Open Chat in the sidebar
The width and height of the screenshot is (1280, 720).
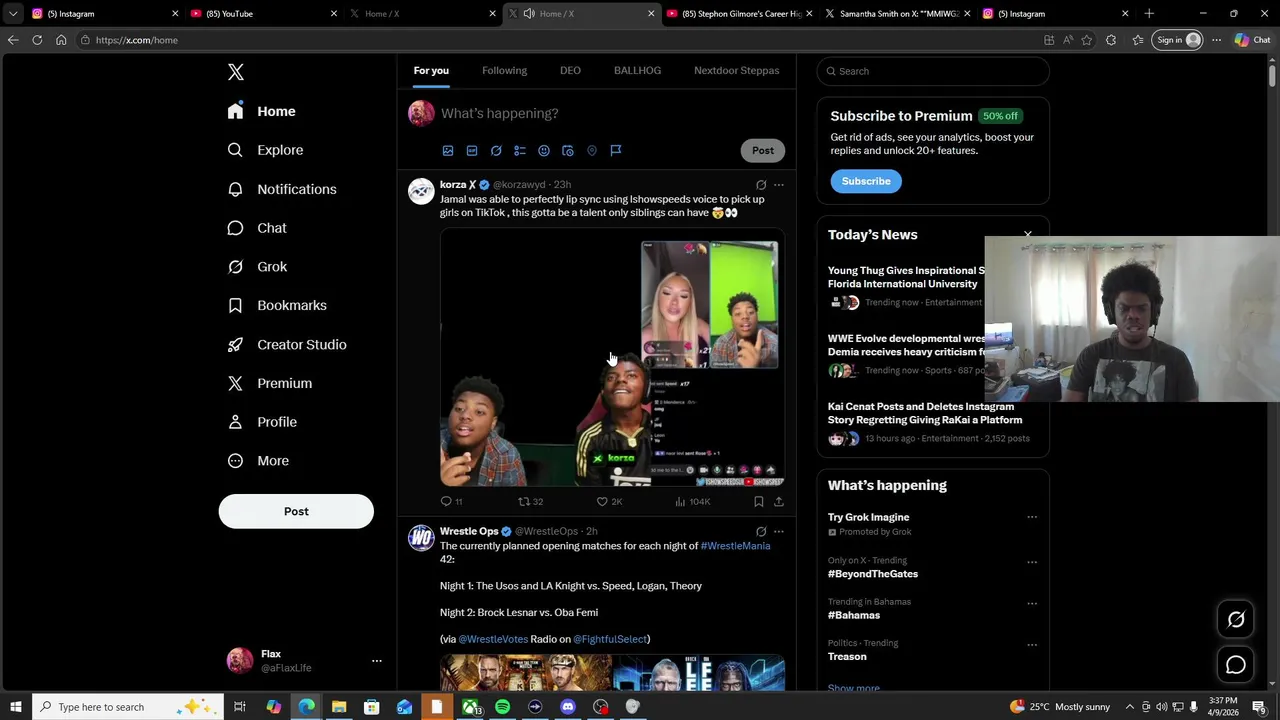(258, 228)
